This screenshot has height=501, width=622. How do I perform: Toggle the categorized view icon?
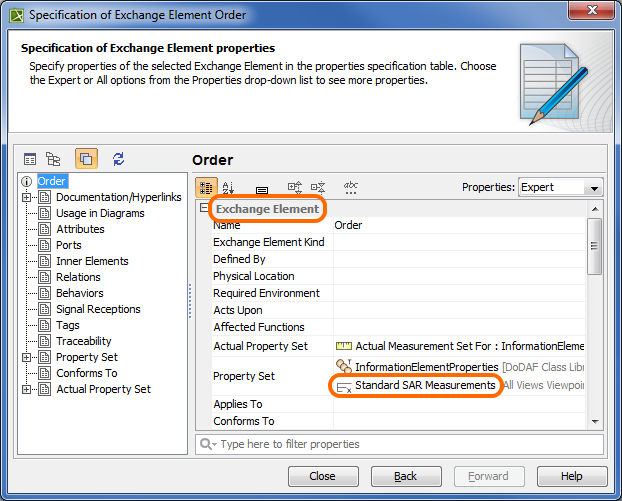[x=206, y=187]
